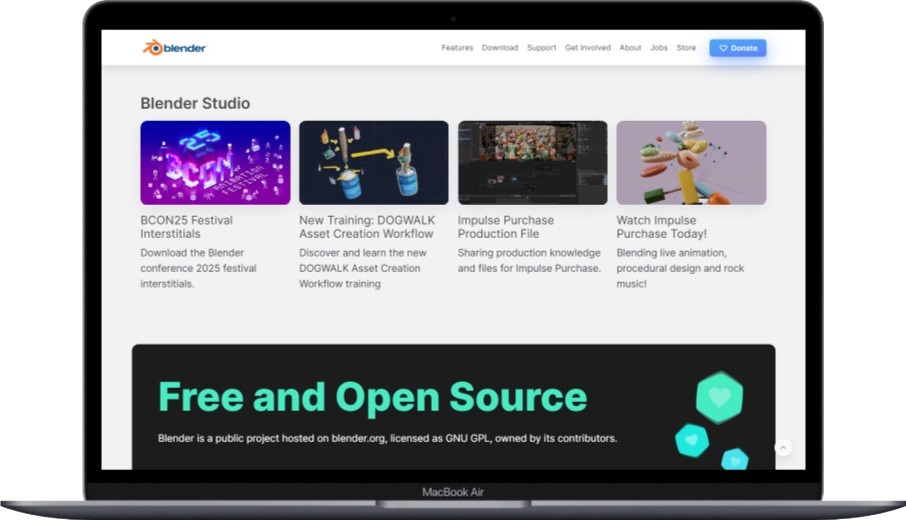Open the Jobs nav link
The image size is (906, 520).
tap(659, 48)
